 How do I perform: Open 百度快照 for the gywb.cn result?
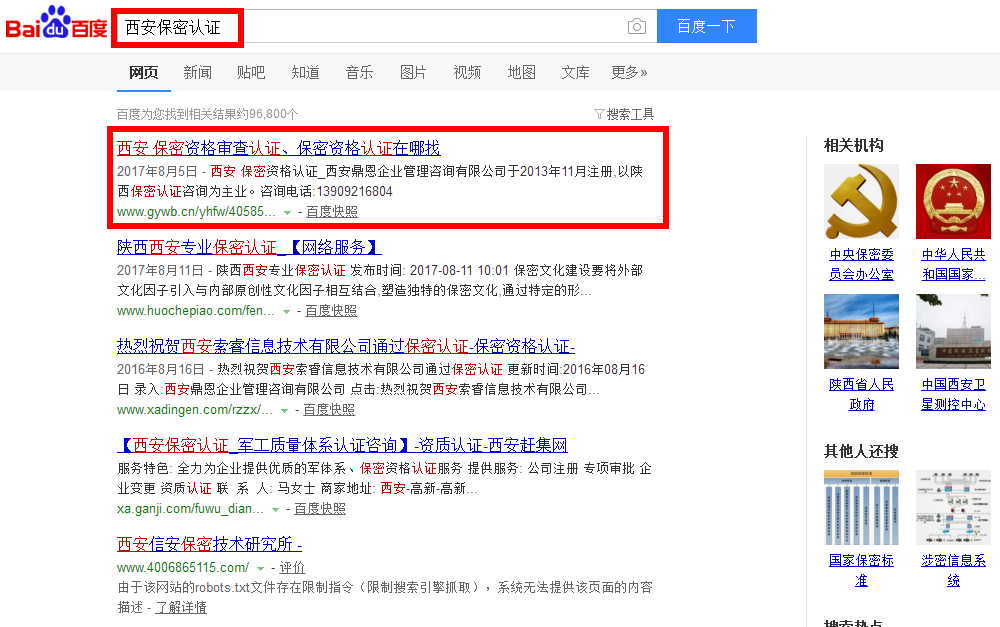(332, 212)
